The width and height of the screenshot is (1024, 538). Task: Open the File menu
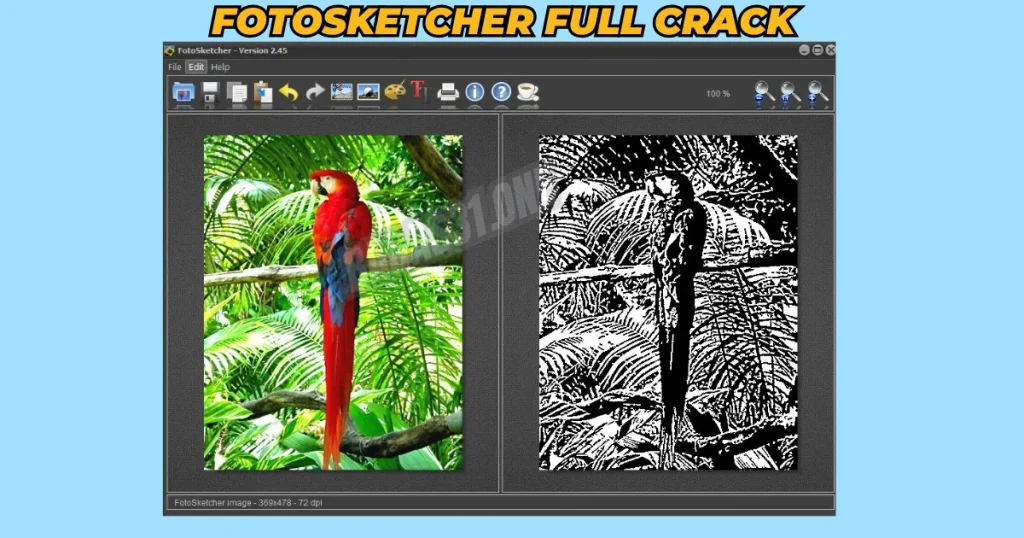tap(174, 67)
